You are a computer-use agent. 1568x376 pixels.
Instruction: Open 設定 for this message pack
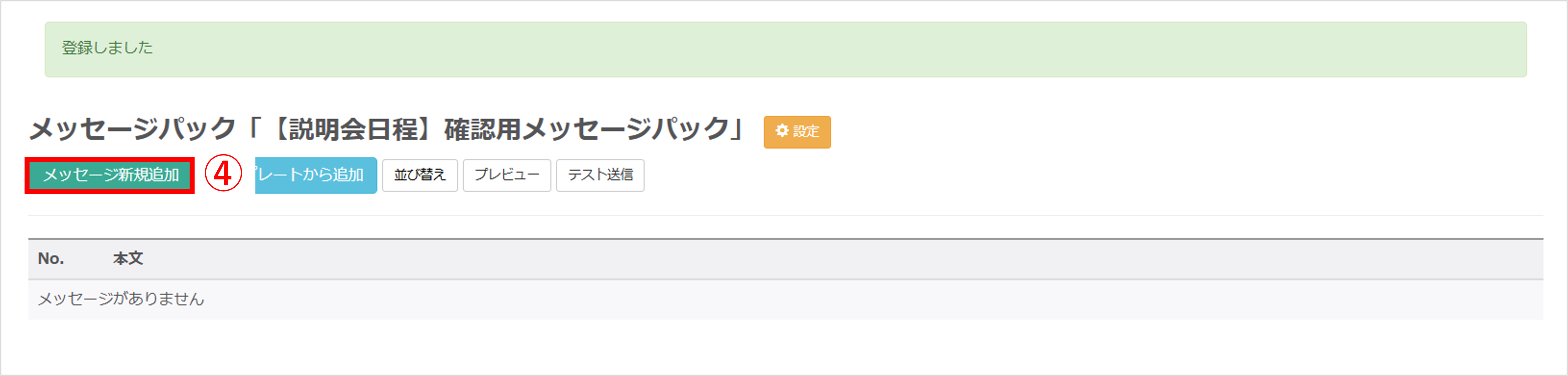click(x=797, y=132)
